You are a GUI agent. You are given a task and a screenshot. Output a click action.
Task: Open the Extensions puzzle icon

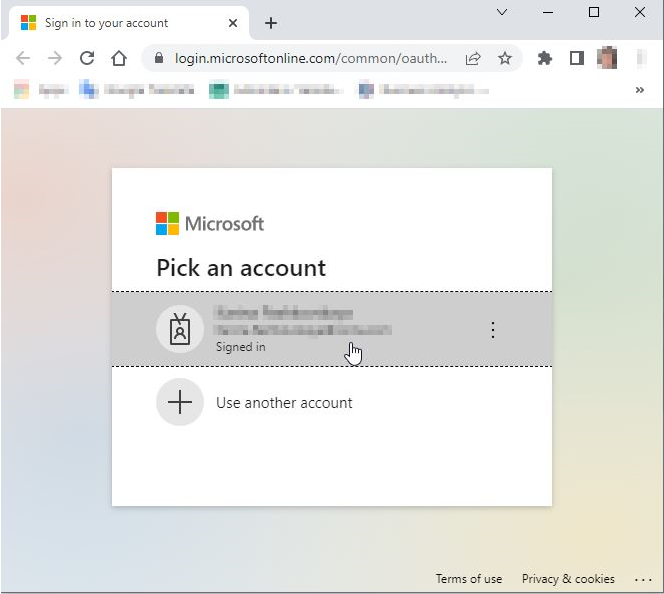[x=545, y=58]
